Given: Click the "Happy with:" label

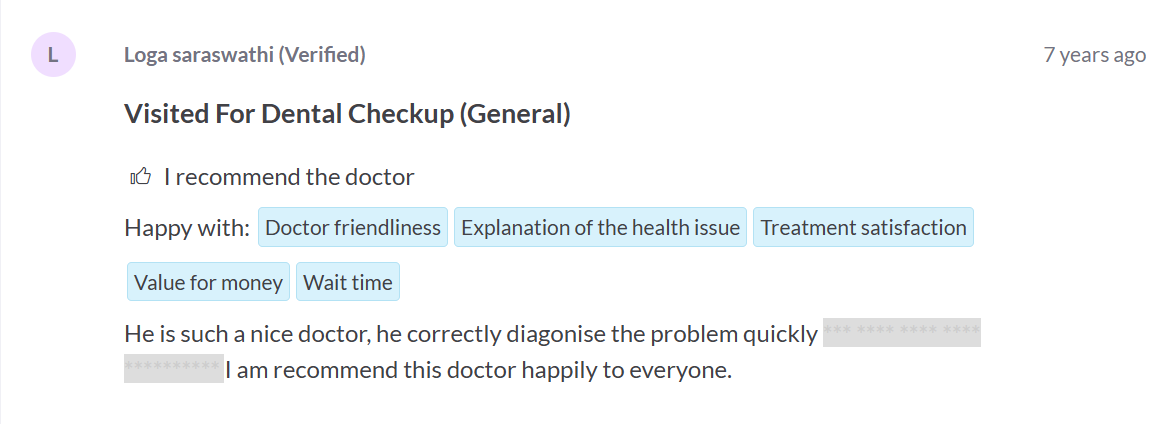Looking at the screenshot, I should point(187,228).
